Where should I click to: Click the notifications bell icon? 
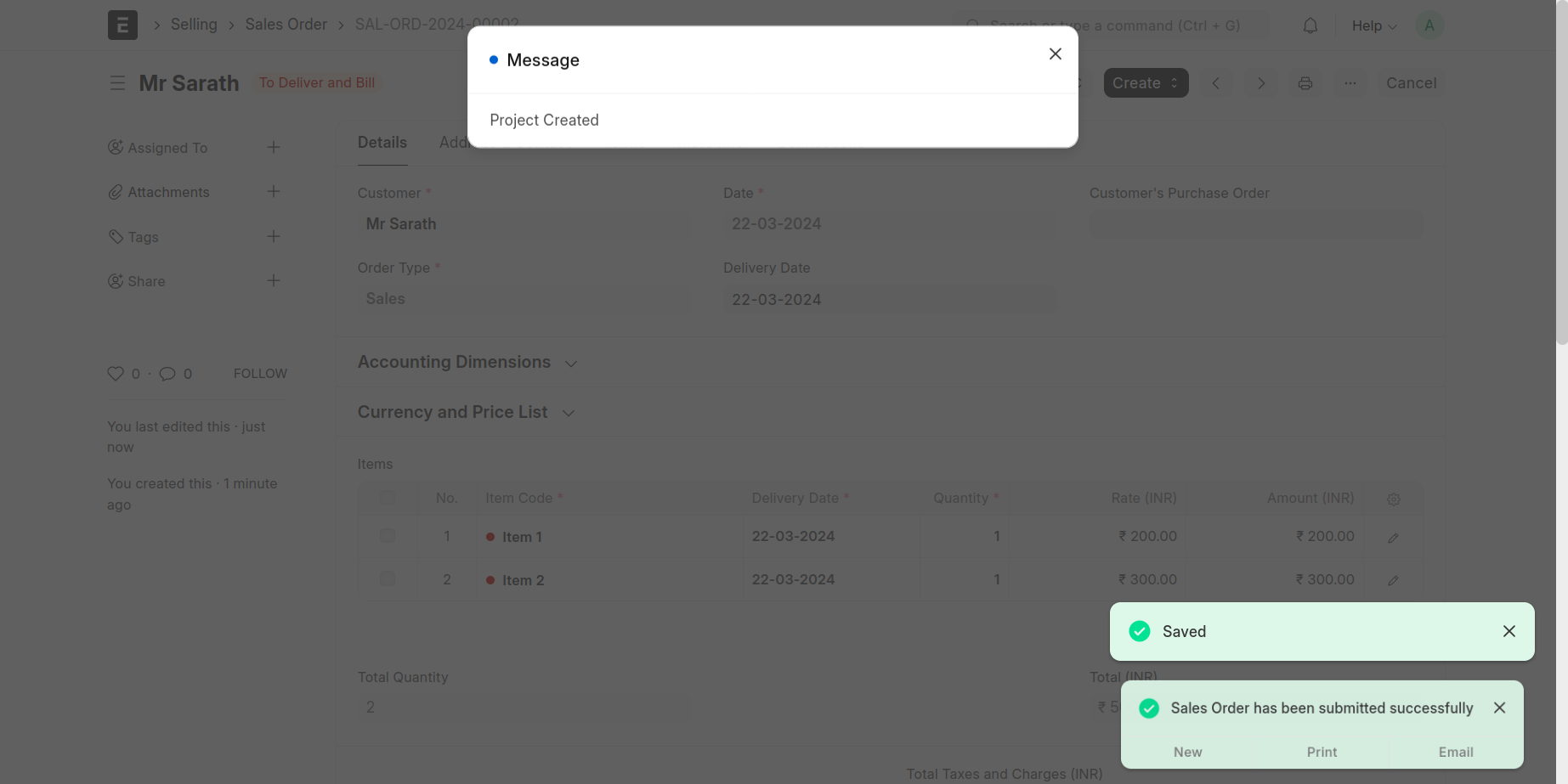click(x=1310, y=25)
